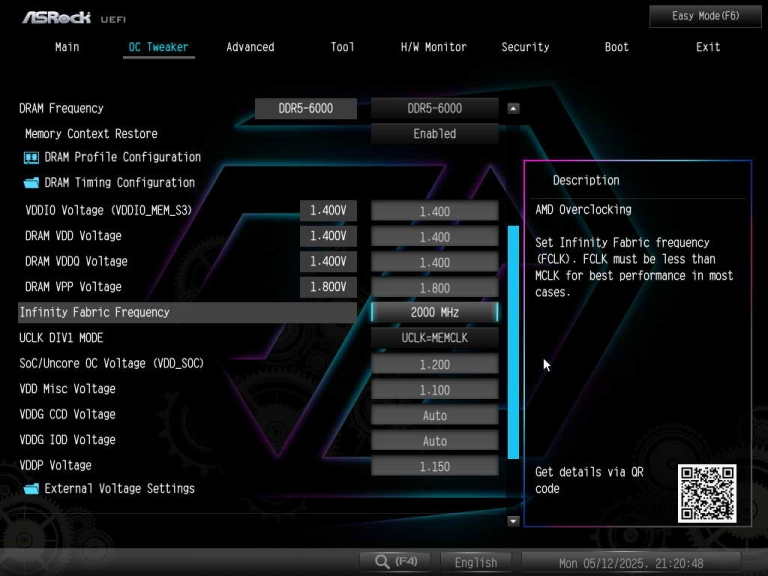768x576 pixels.
Task: Click DRAM VDD current value 1.400V readout
Action: click(328, 236)
